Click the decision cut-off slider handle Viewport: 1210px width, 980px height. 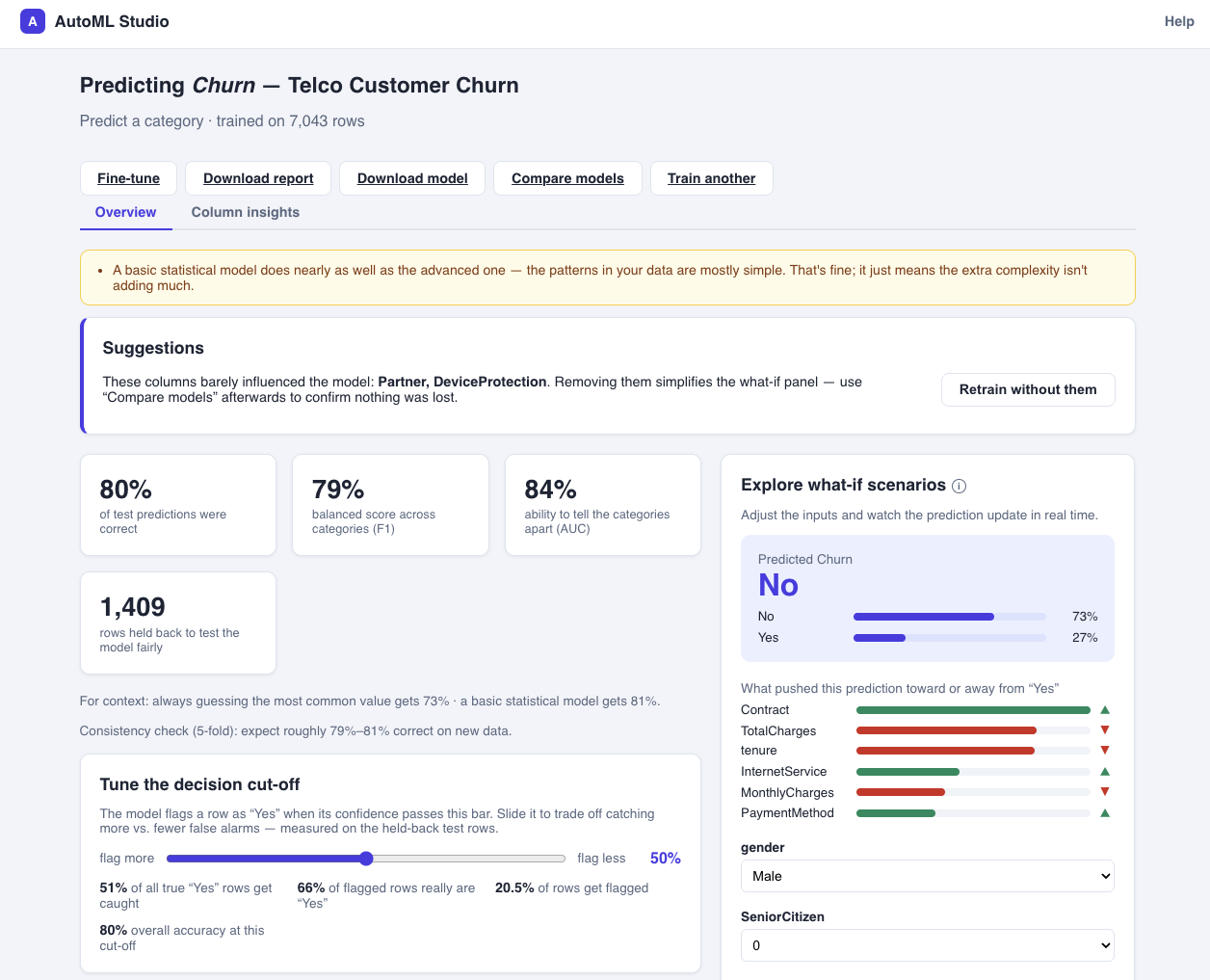pos(366,859)
